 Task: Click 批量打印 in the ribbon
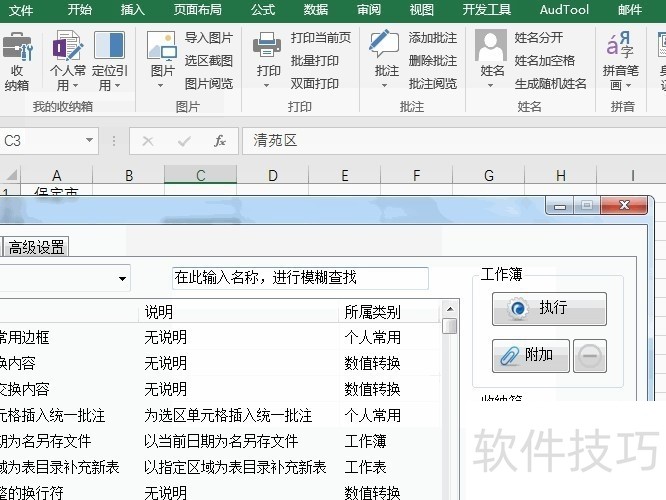coord(315,61)
